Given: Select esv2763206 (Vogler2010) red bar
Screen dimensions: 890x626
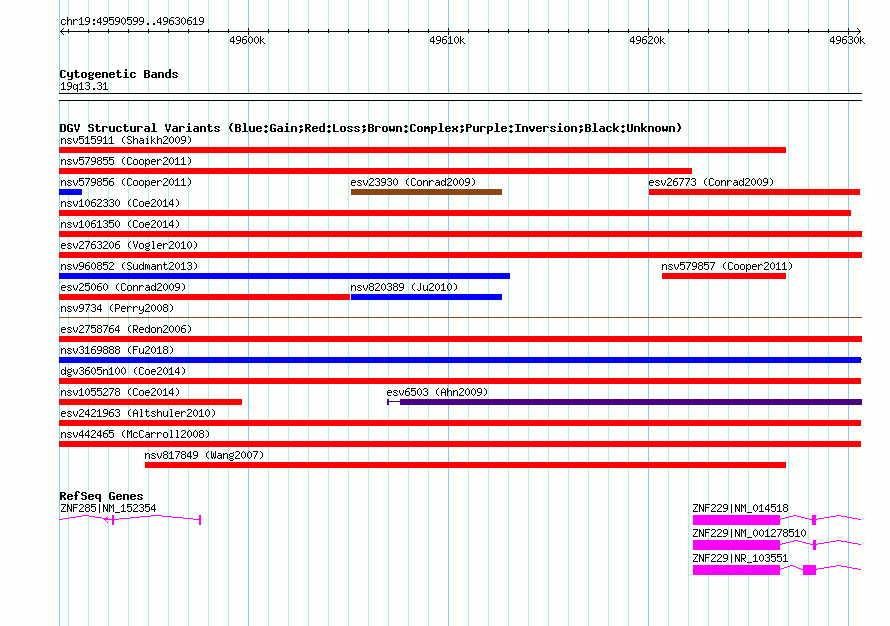Looking at the screenshot, I should click(460, 255).
